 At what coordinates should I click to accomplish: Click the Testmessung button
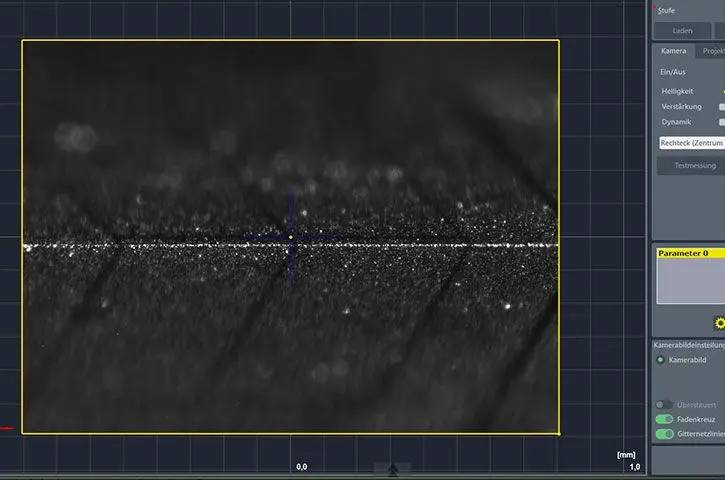tap(690, 166)
